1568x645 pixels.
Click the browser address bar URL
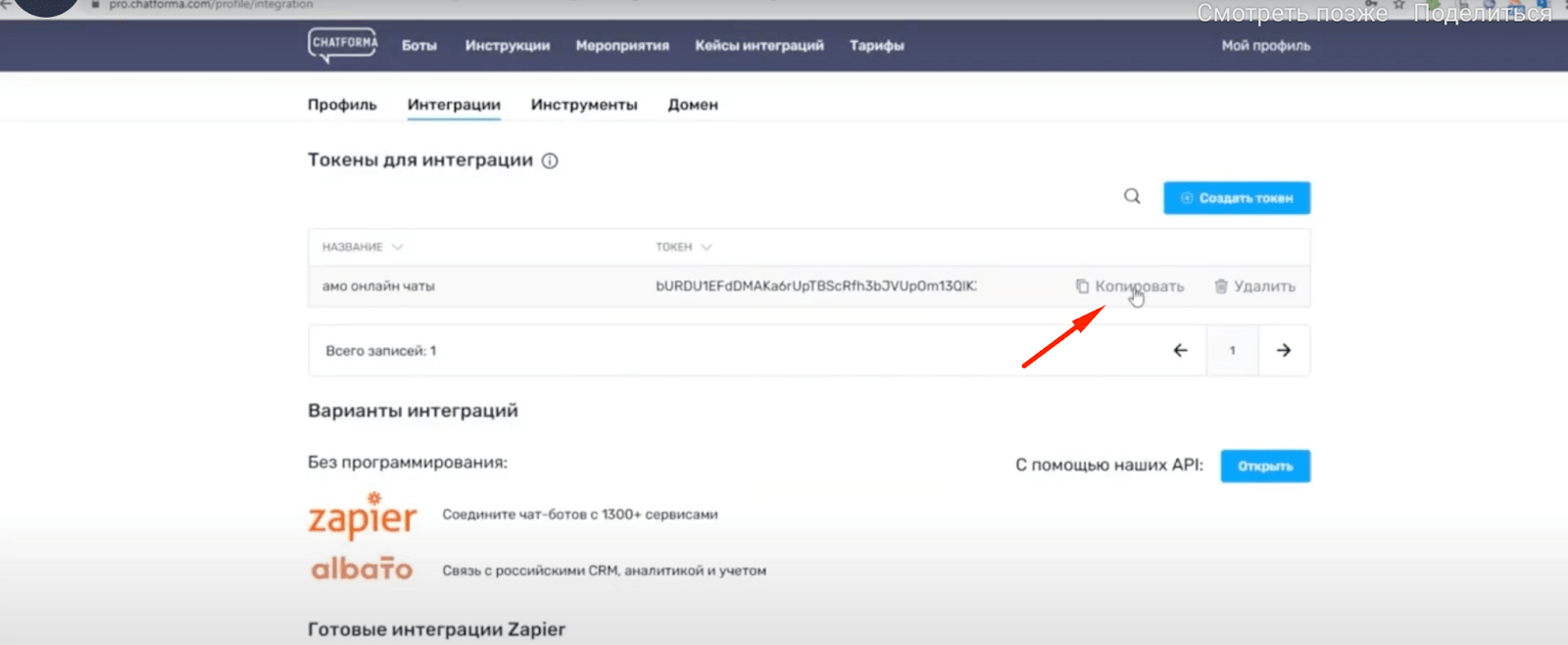(211, 5)
